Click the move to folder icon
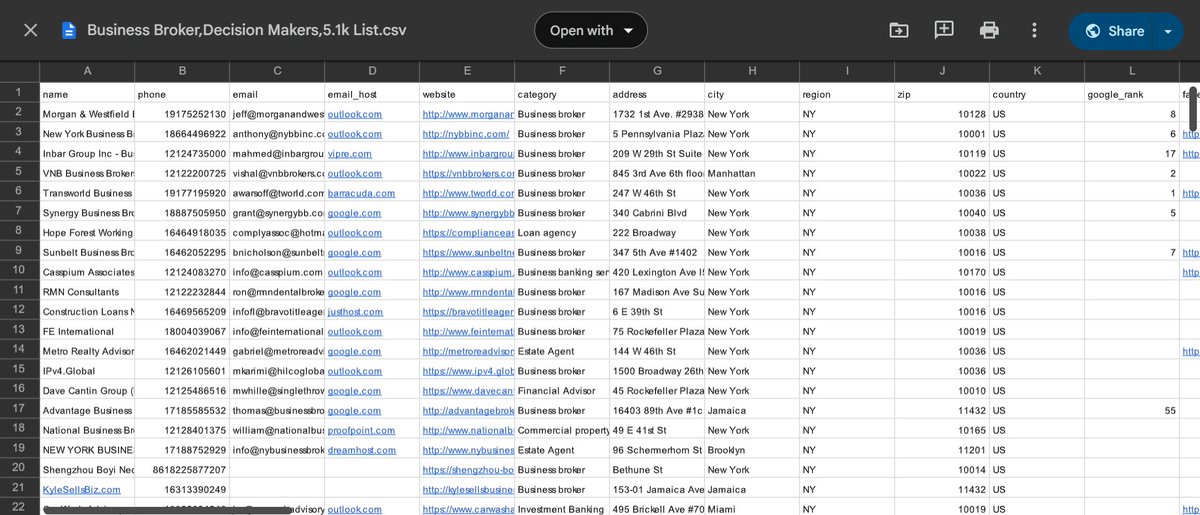 (x=899, y=30)
